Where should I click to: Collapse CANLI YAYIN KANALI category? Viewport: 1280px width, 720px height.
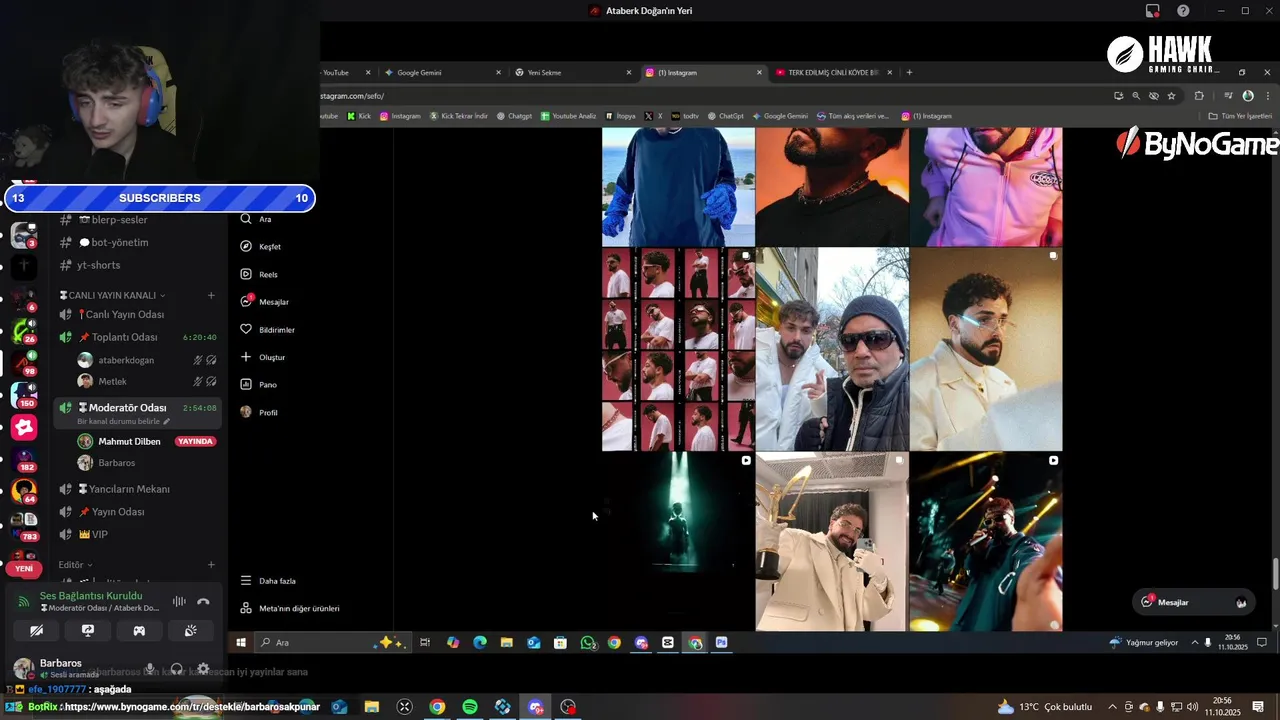click(113, 295)
